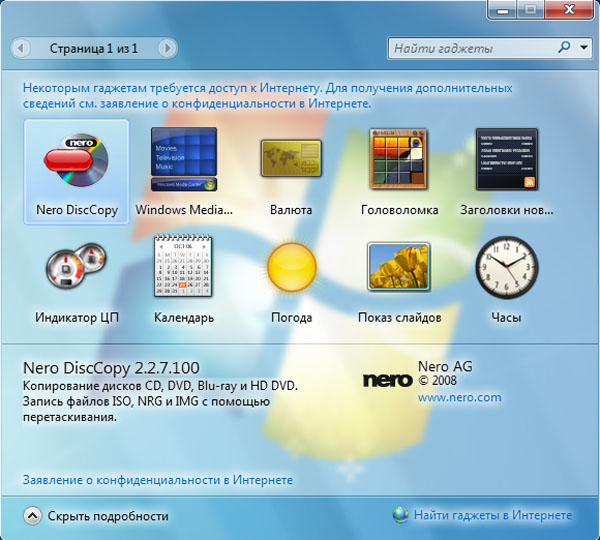Select the Календарь calendar gadget icon

click(x=183, y=266)
